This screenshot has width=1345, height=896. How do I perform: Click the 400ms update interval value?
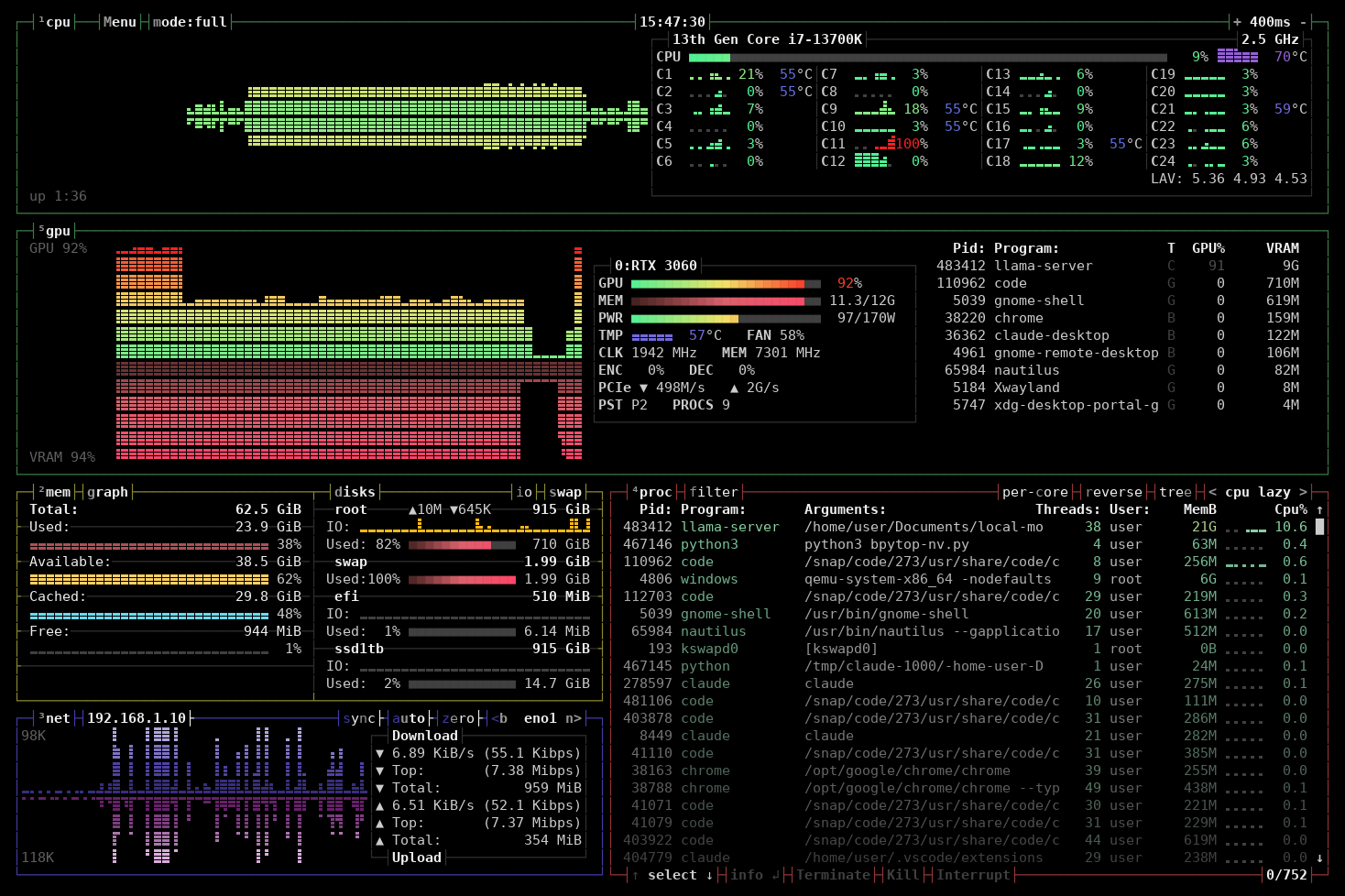[x=1270, y=22]
